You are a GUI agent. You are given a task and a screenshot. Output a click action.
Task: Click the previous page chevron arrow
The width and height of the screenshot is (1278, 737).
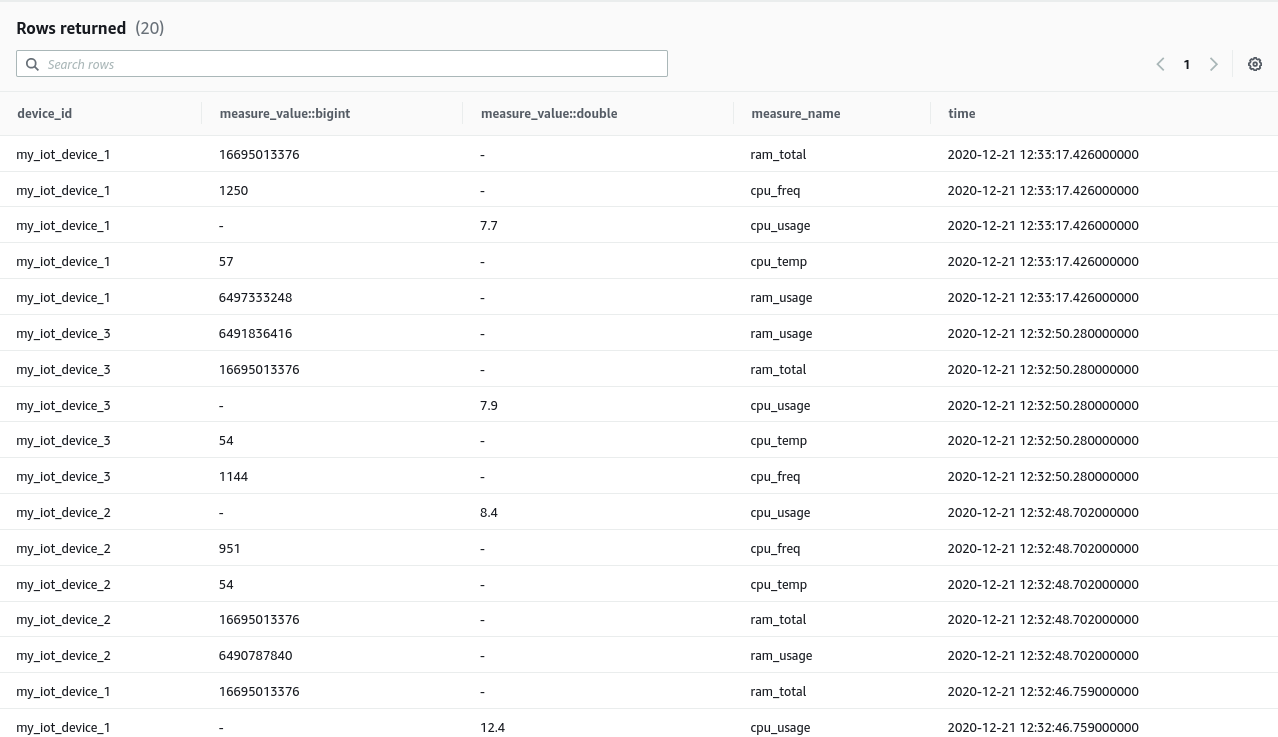coord(1160,64)
